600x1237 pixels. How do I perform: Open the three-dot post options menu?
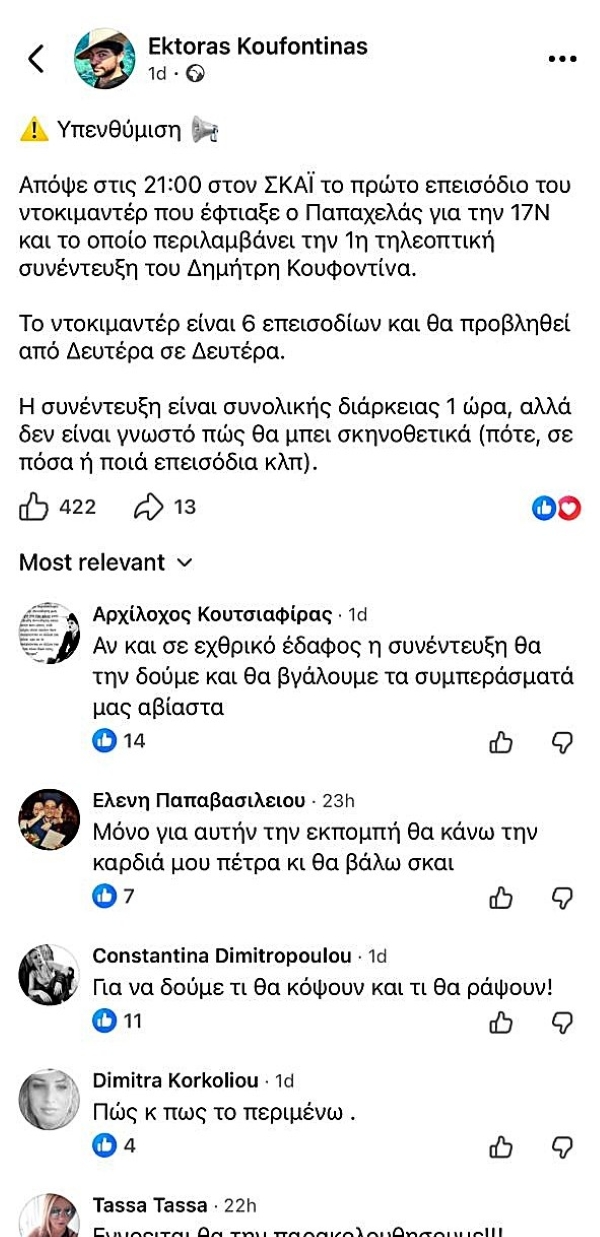click(x=563, y=59)
